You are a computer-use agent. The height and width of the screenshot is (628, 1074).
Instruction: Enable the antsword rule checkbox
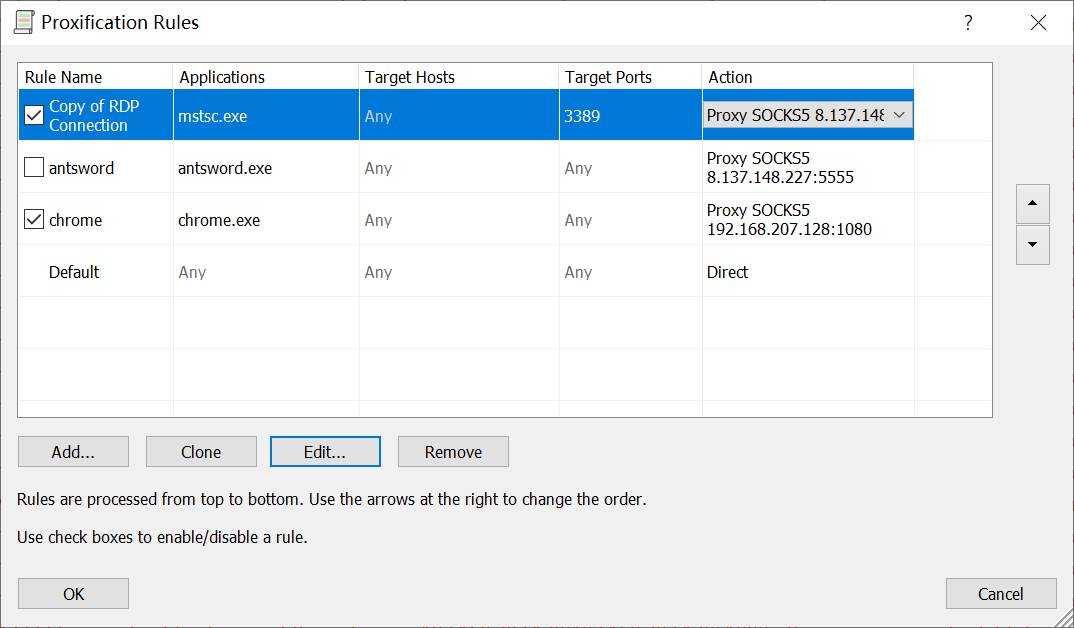[34, 168]
